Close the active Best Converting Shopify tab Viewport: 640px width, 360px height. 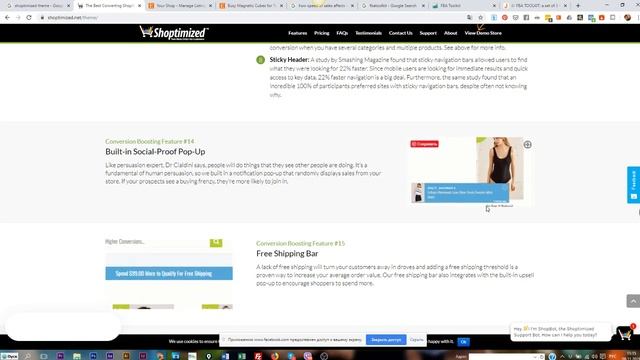pyautogui.click(x=139, y=6)
